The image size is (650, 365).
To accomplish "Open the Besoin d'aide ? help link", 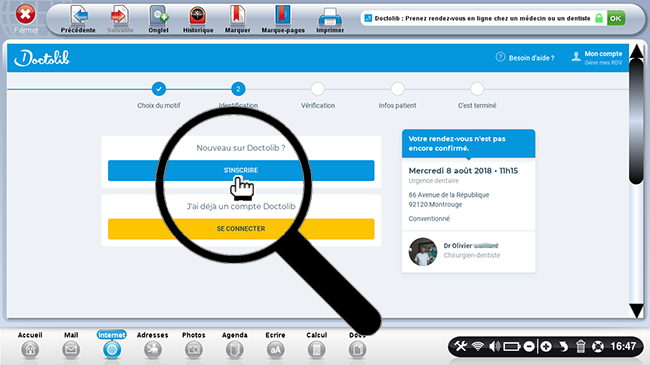I will (525, 58).
